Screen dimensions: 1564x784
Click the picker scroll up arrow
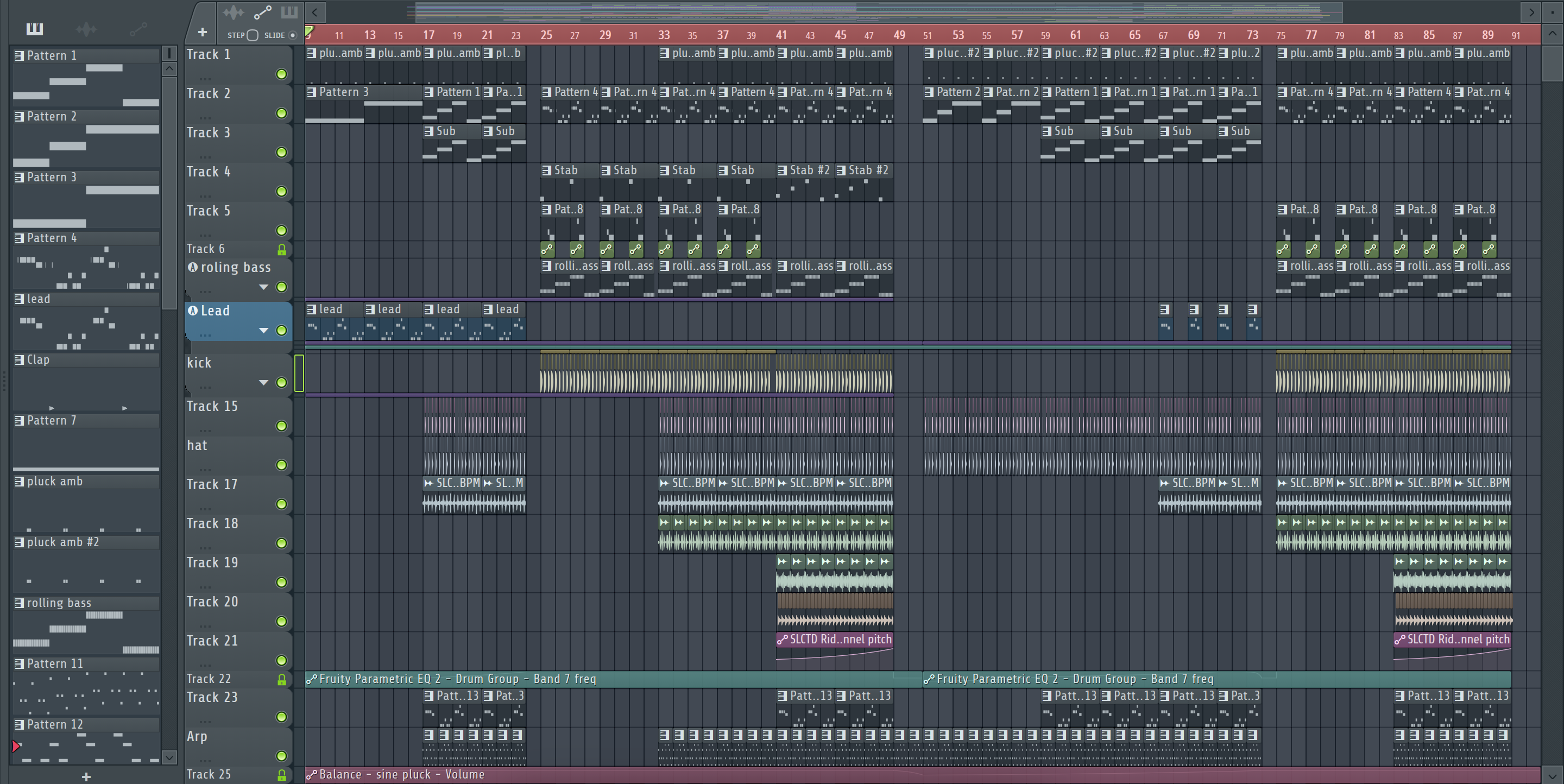pyautogui.click(x=169, y=68)
